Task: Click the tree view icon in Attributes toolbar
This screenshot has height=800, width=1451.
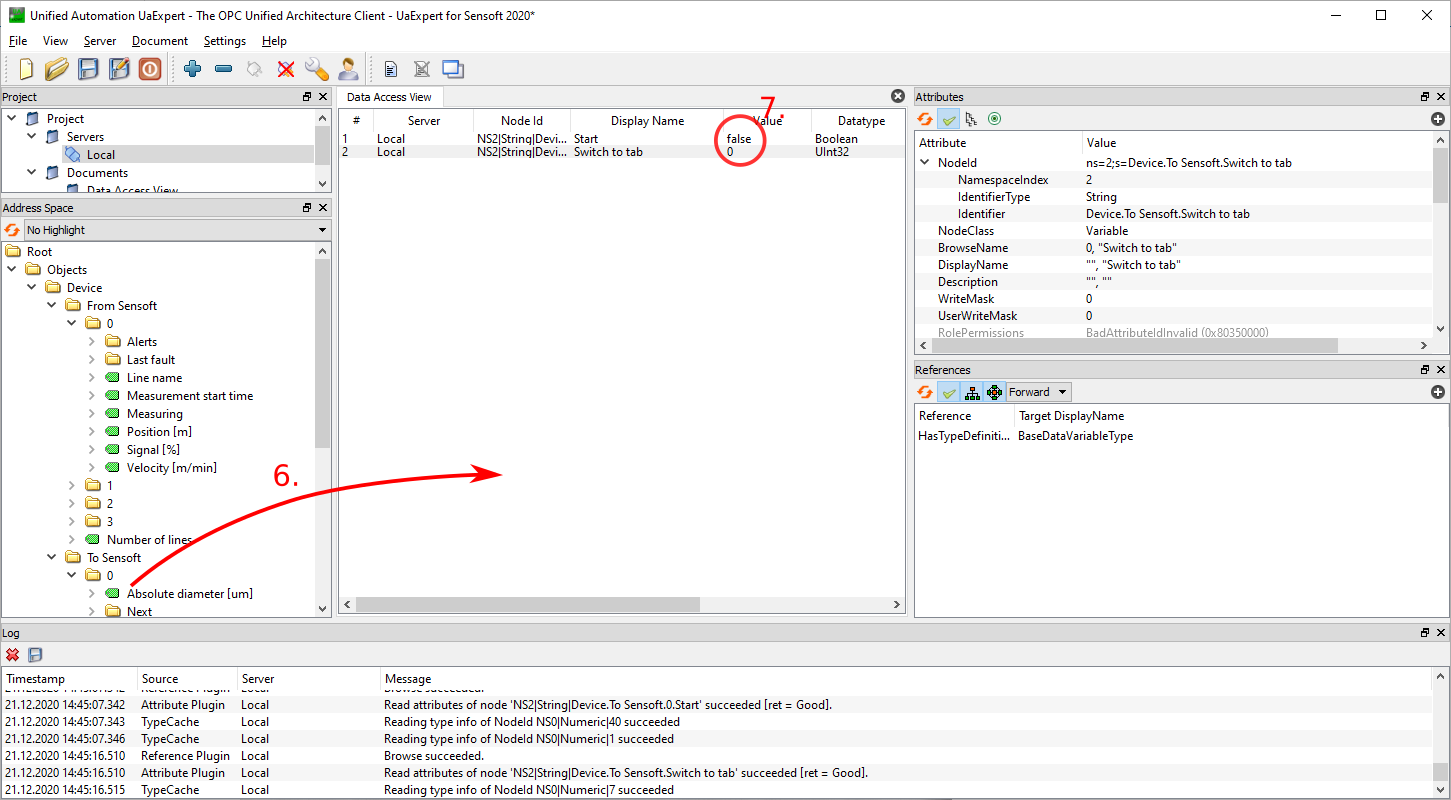Action: tap(971, 119)
